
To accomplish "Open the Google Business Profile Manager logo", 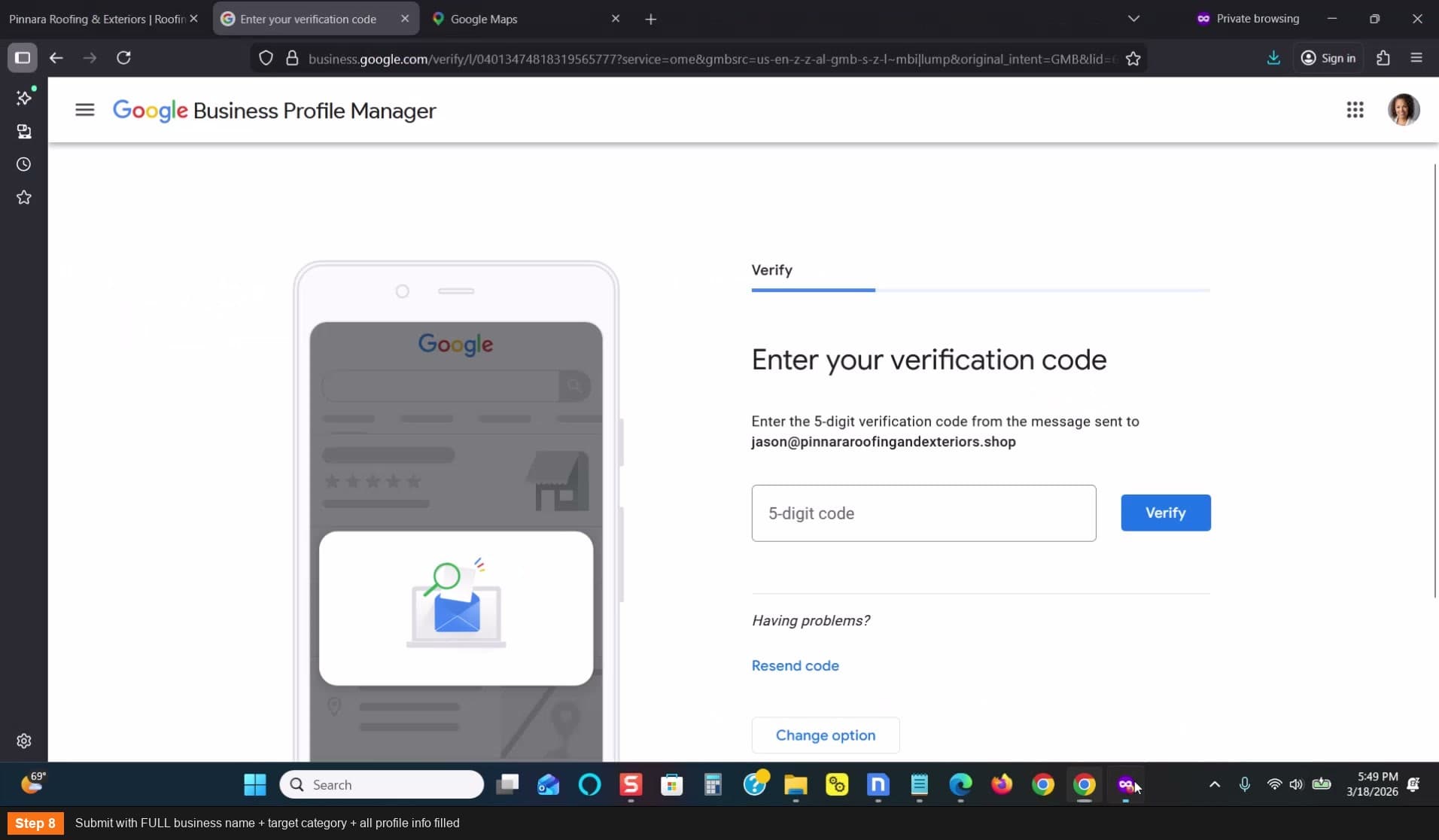I will click(275, 111).
